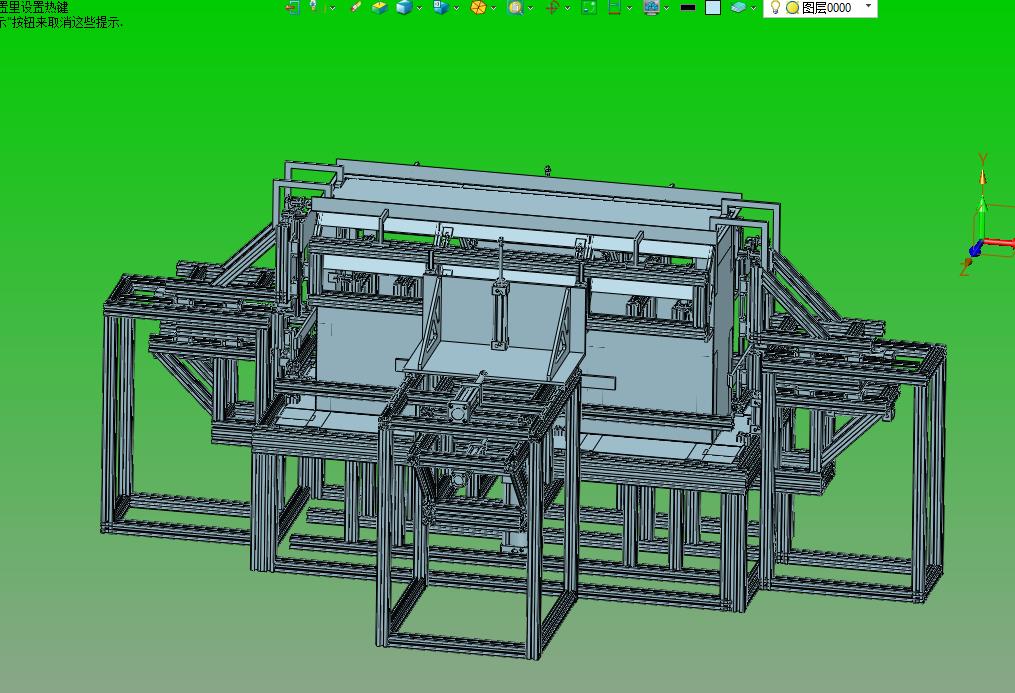Screen dimensions: 1015x693
Task: Click the green square sketch icon
Action: pos(589,8)
